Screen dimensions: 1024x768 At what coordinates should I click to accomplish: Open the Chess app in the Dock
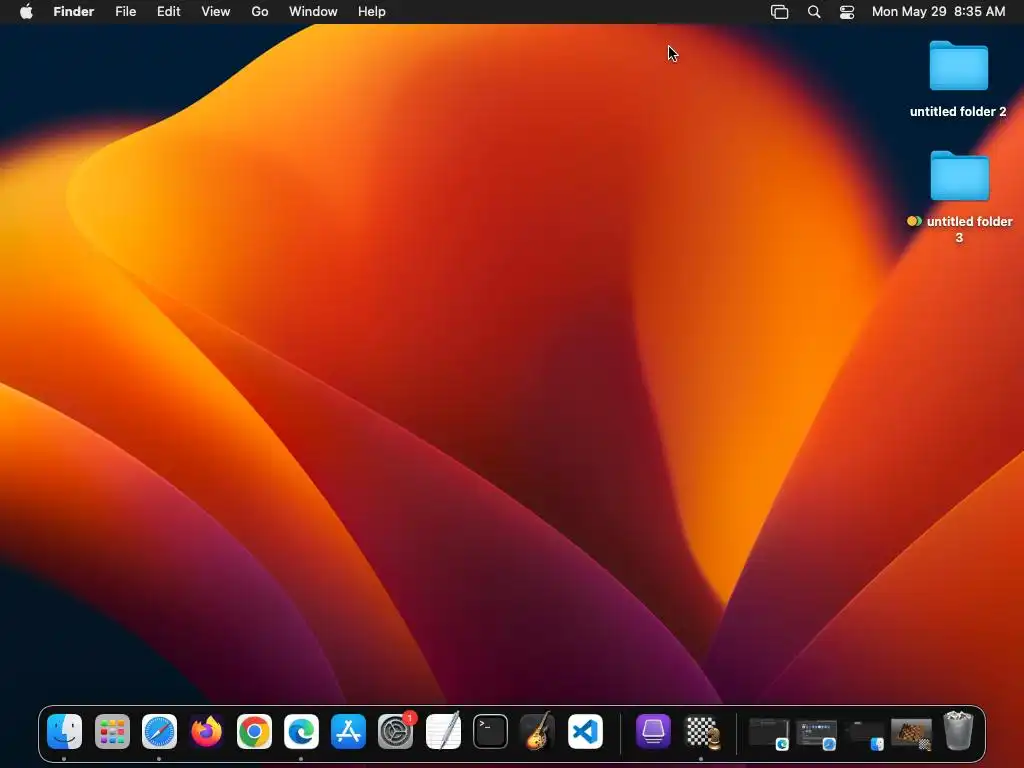(x=701, y=731)
